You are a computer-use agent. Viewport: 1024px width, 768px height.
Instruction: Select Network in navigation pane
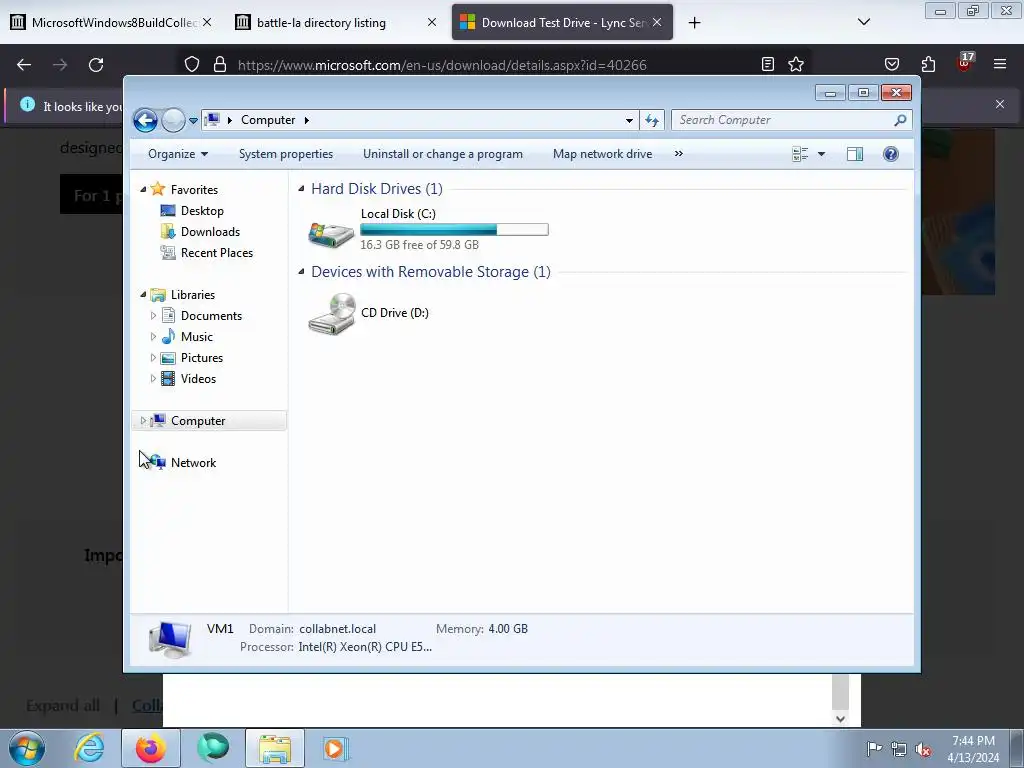pyautogui.click(x=193, y=462)
